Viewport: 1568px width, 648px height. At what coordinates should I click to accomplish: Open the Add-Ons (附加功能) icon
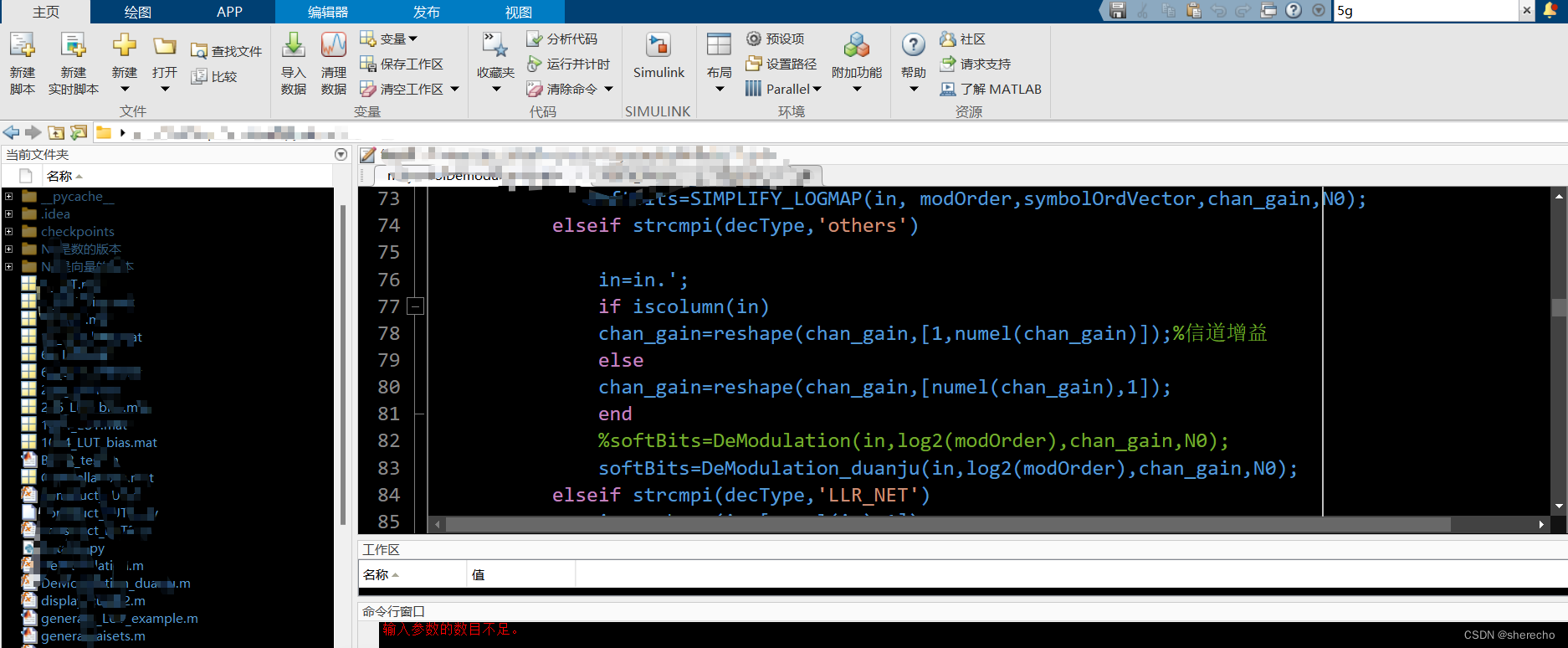[857, 45]
